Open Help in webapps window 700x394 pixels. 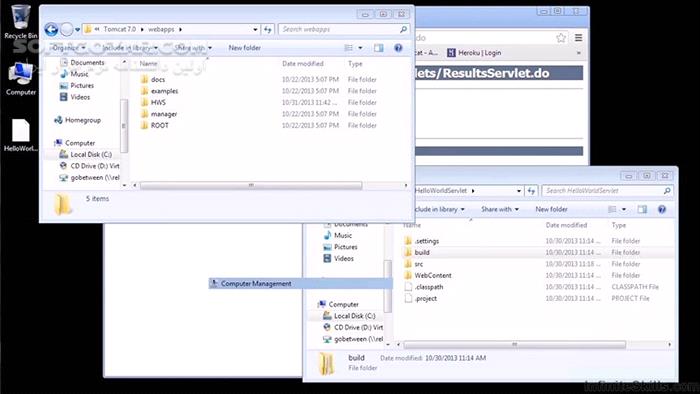click(x=398, y=48)
